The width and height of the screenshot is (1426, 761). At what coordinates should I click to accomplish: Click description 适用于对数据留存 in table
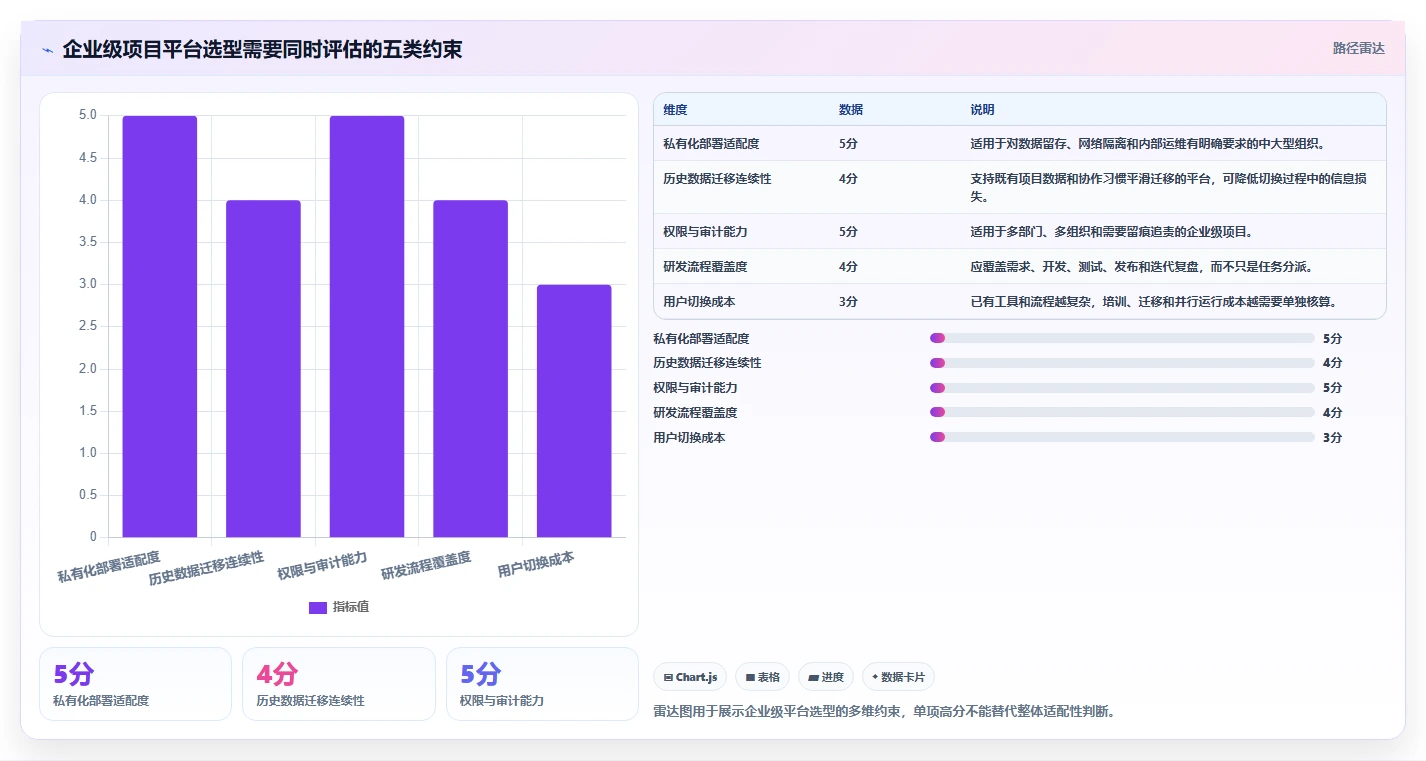[1147, 144]
